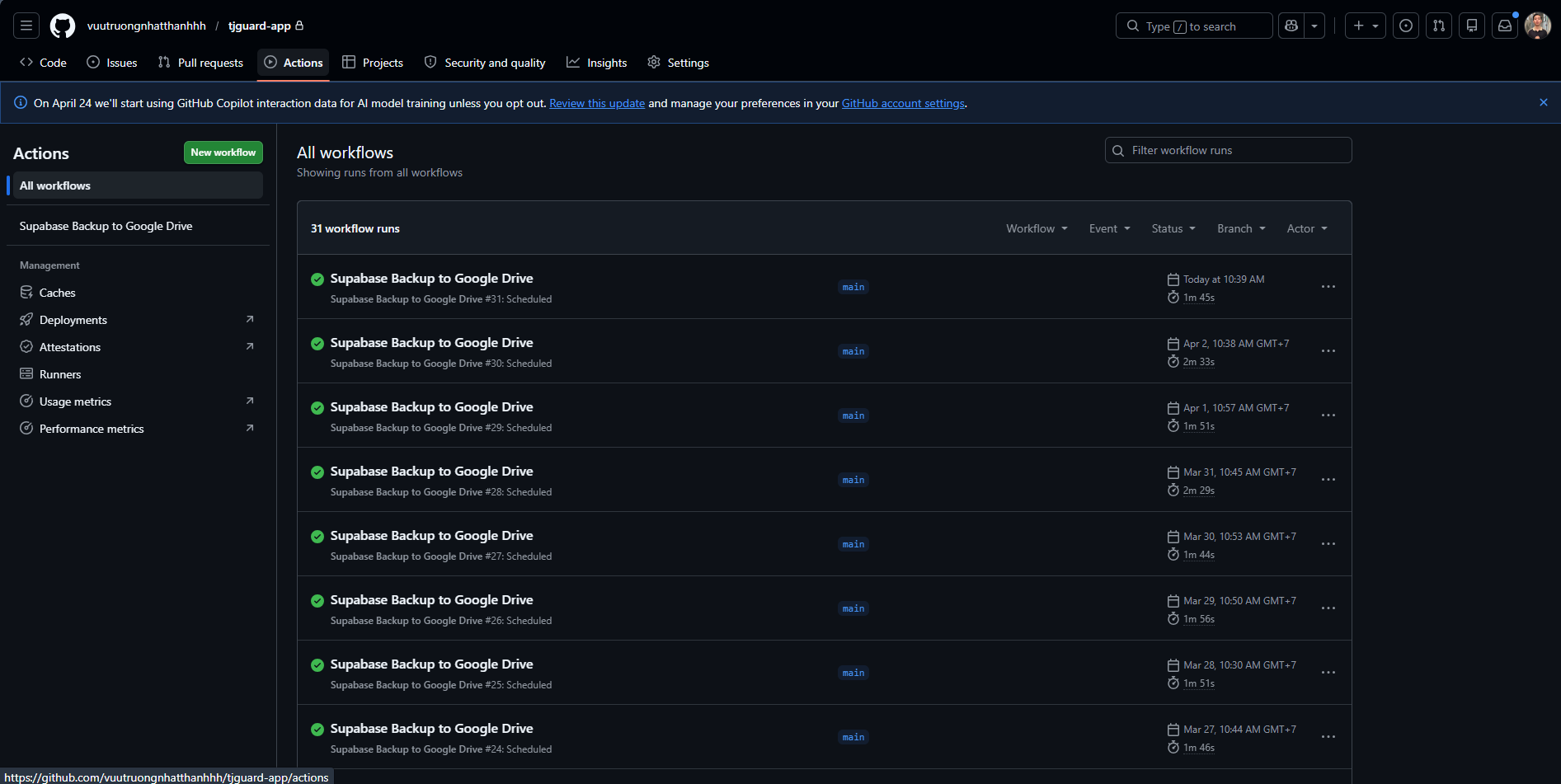Open the GitHub homepage logo
The width and height of the screenshot is (1561, 784).
click(63, 26)
